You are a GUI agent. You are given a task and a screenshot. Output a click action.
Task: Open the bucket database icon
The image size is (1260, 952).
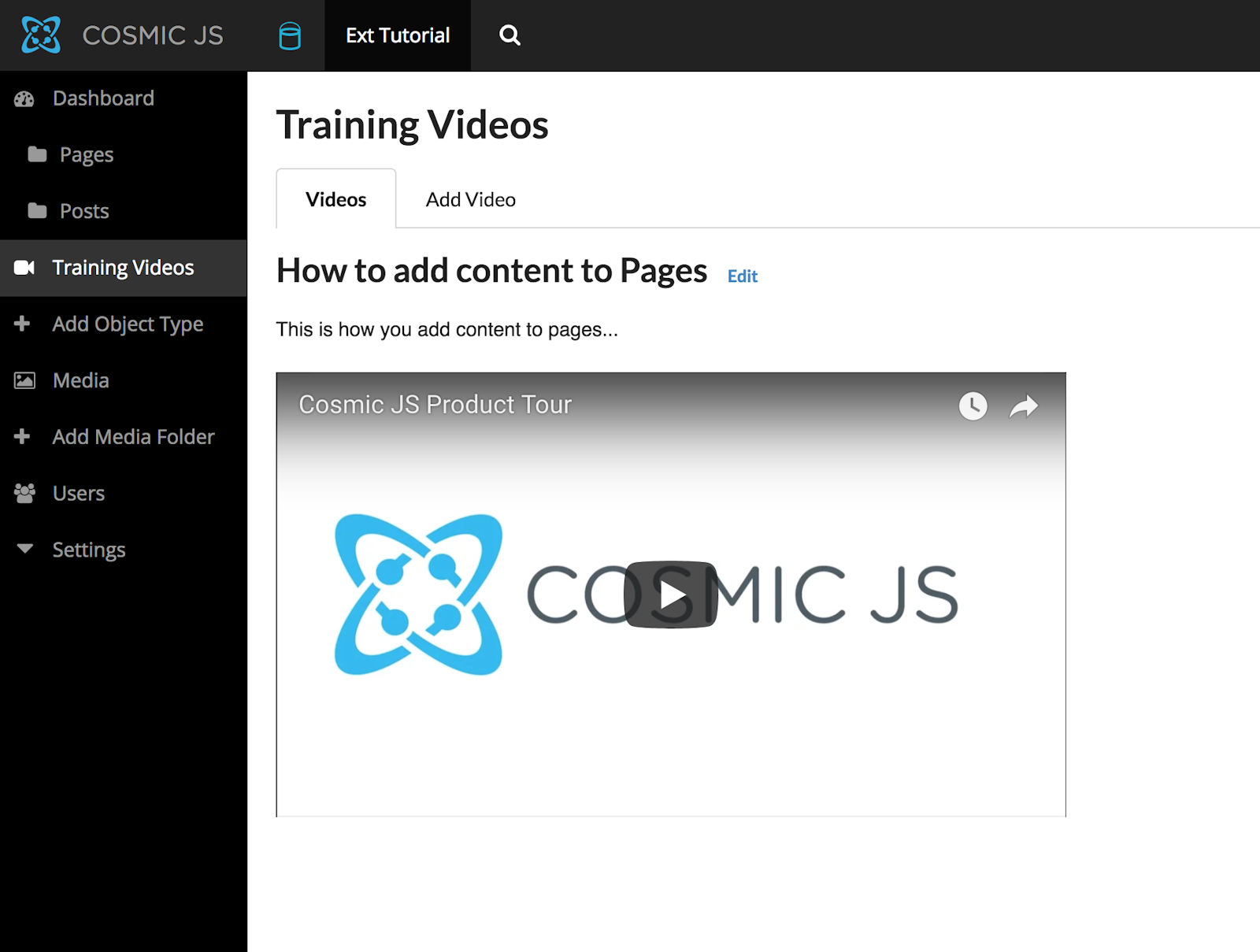290,35
